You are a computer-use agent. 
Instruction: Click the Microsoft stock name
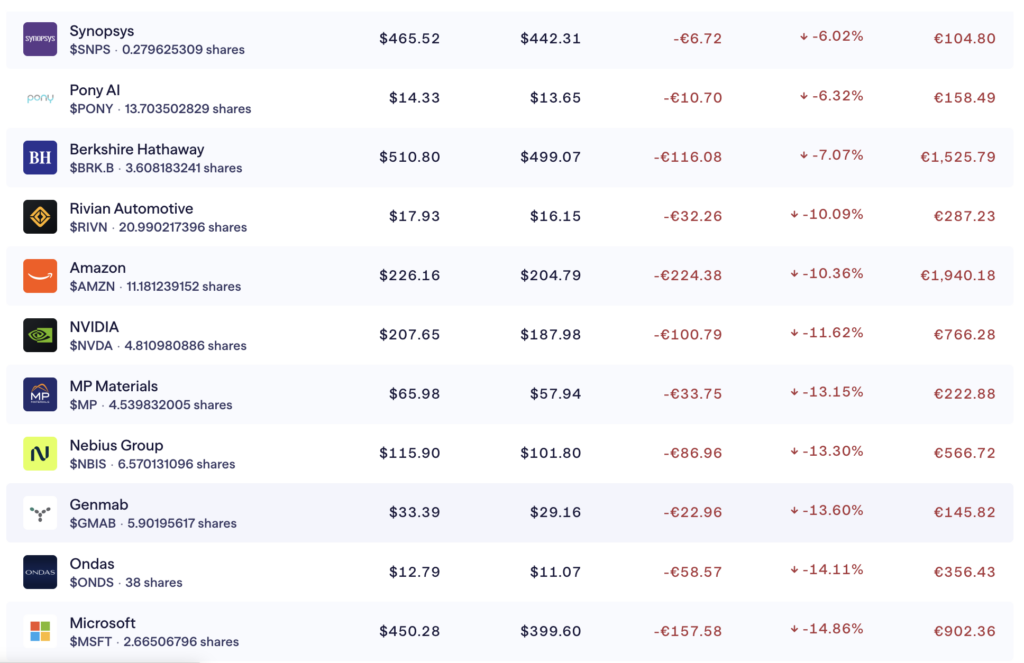point(103,623)
